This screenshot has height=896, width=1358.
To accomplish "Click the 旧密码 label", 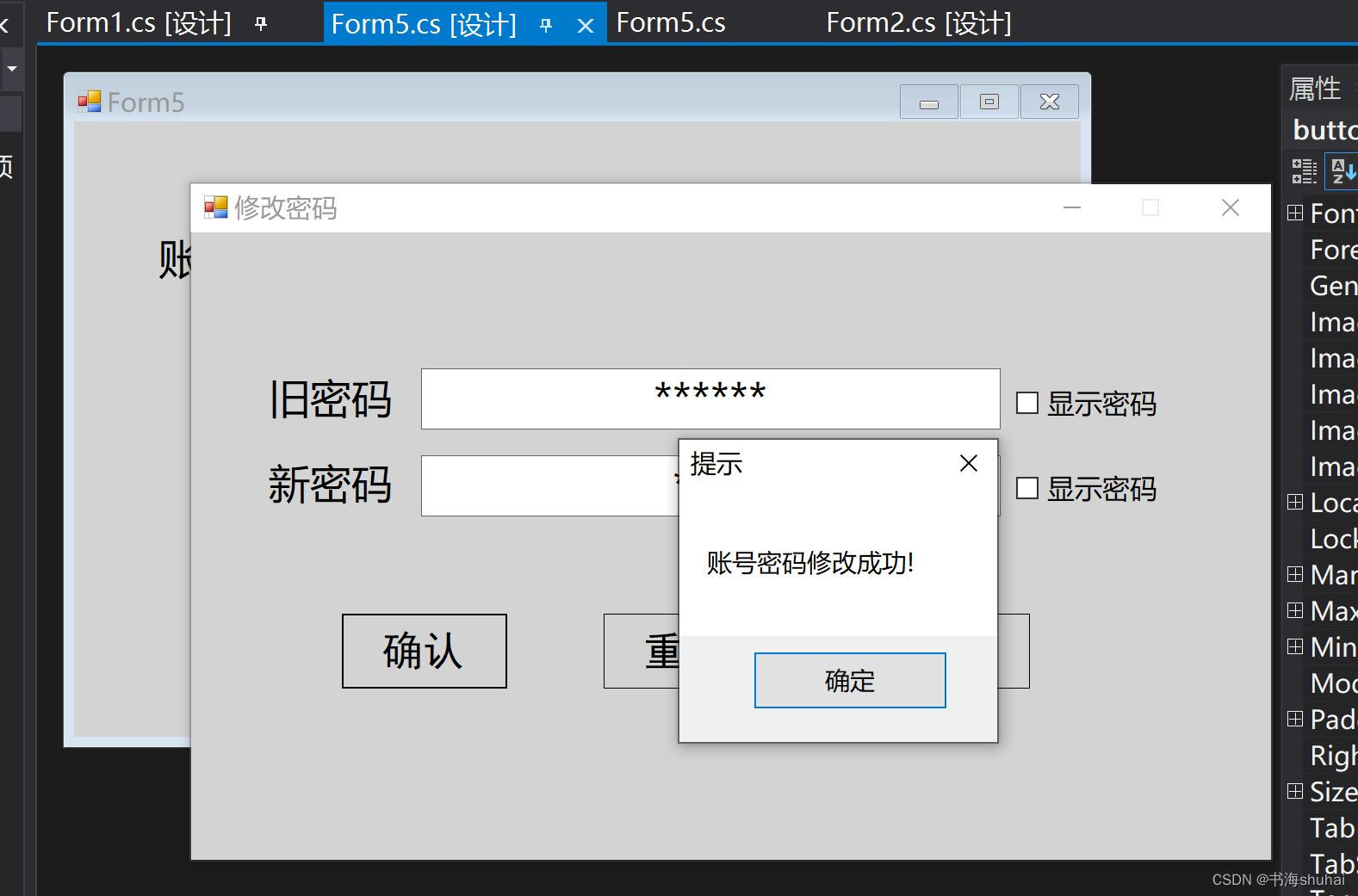I will pos(331,399).
